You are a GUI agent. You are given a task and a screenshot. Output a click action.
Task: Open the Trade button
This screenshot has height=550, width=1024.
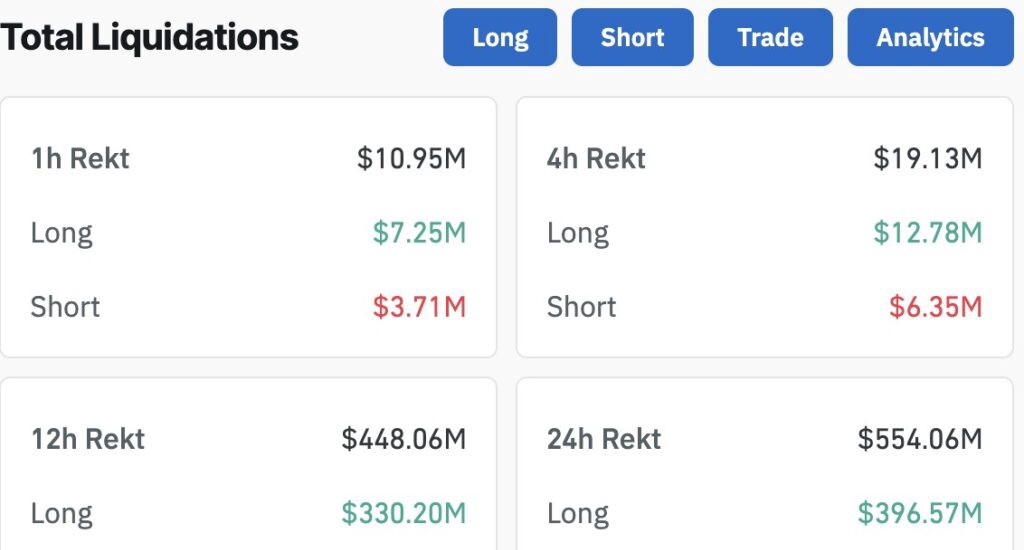[770, 38]
